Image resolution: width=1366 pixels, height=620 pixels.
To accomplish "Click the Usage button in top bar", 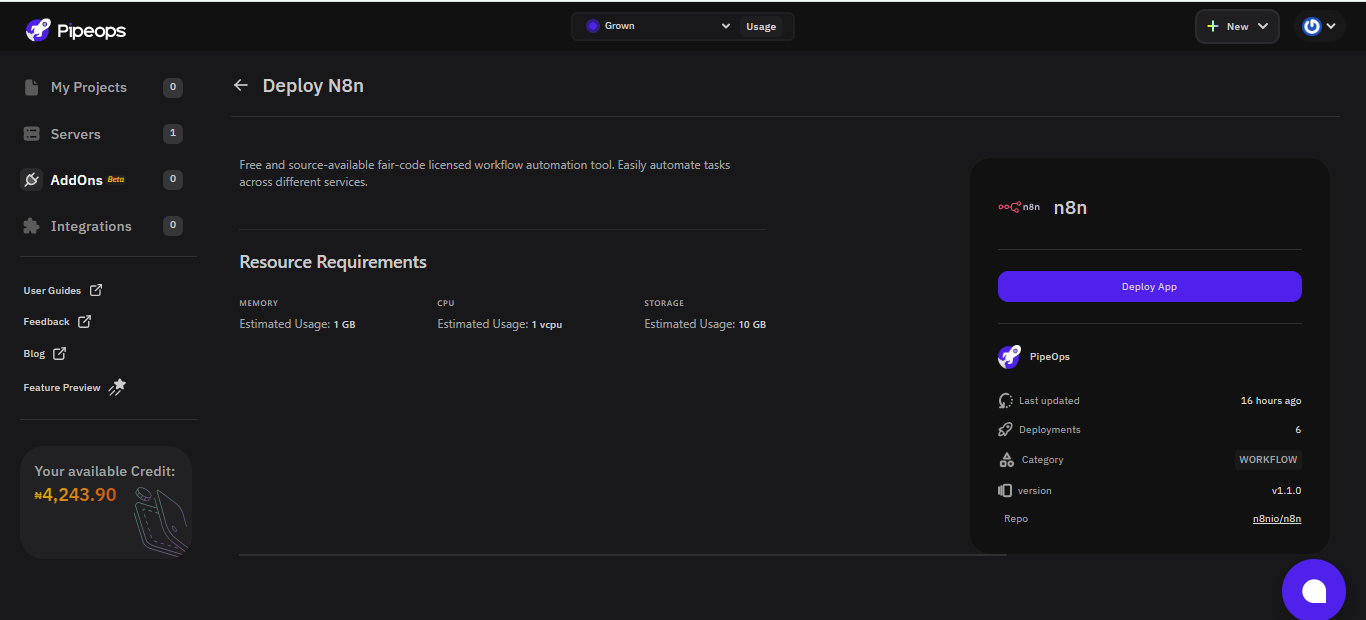I will point(761,27).
